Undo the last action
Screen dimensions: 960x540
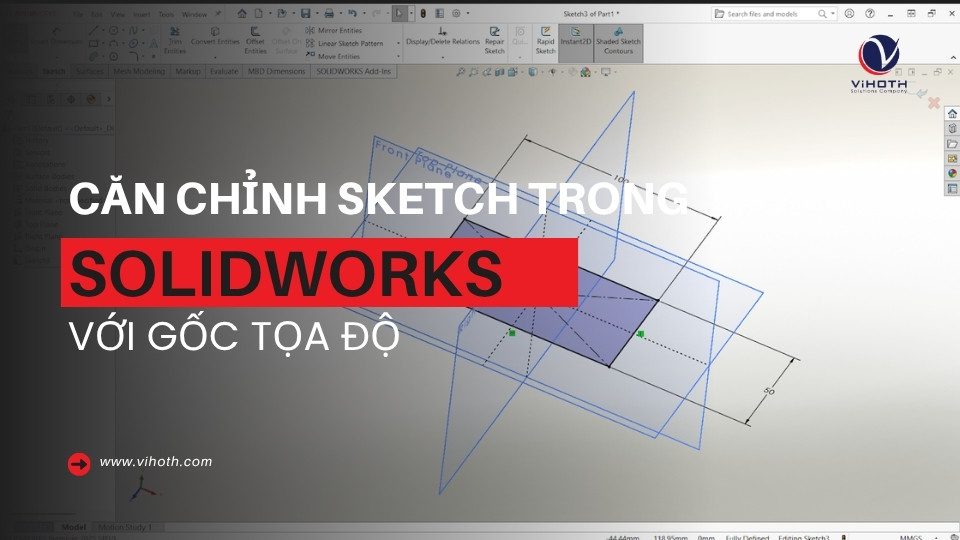point(352,13)
